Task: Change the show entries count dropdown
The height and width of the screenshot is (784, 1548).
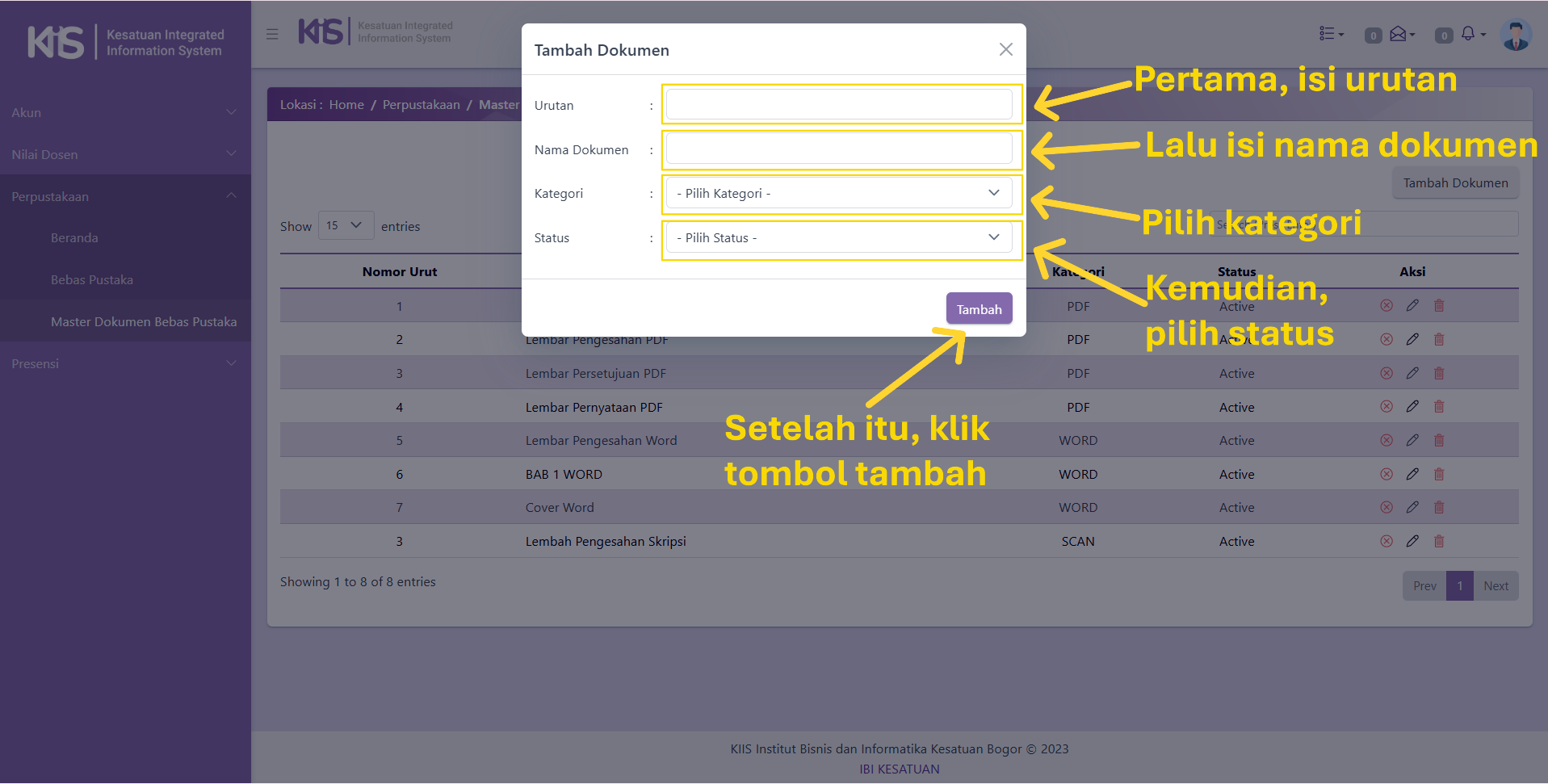Action: 346,225
